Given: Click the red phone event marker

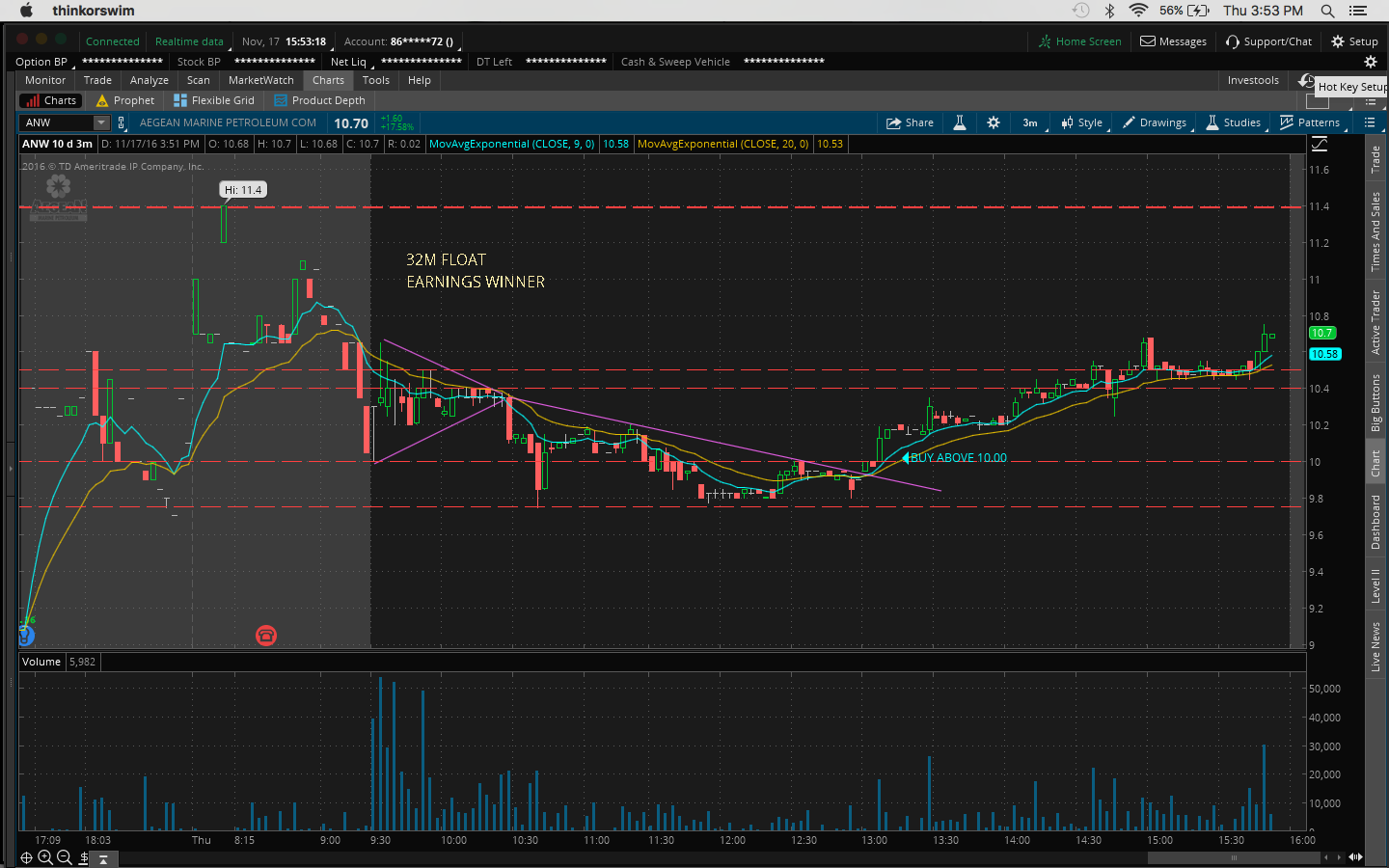Looking at the screenshot, I should coord(266,635).
